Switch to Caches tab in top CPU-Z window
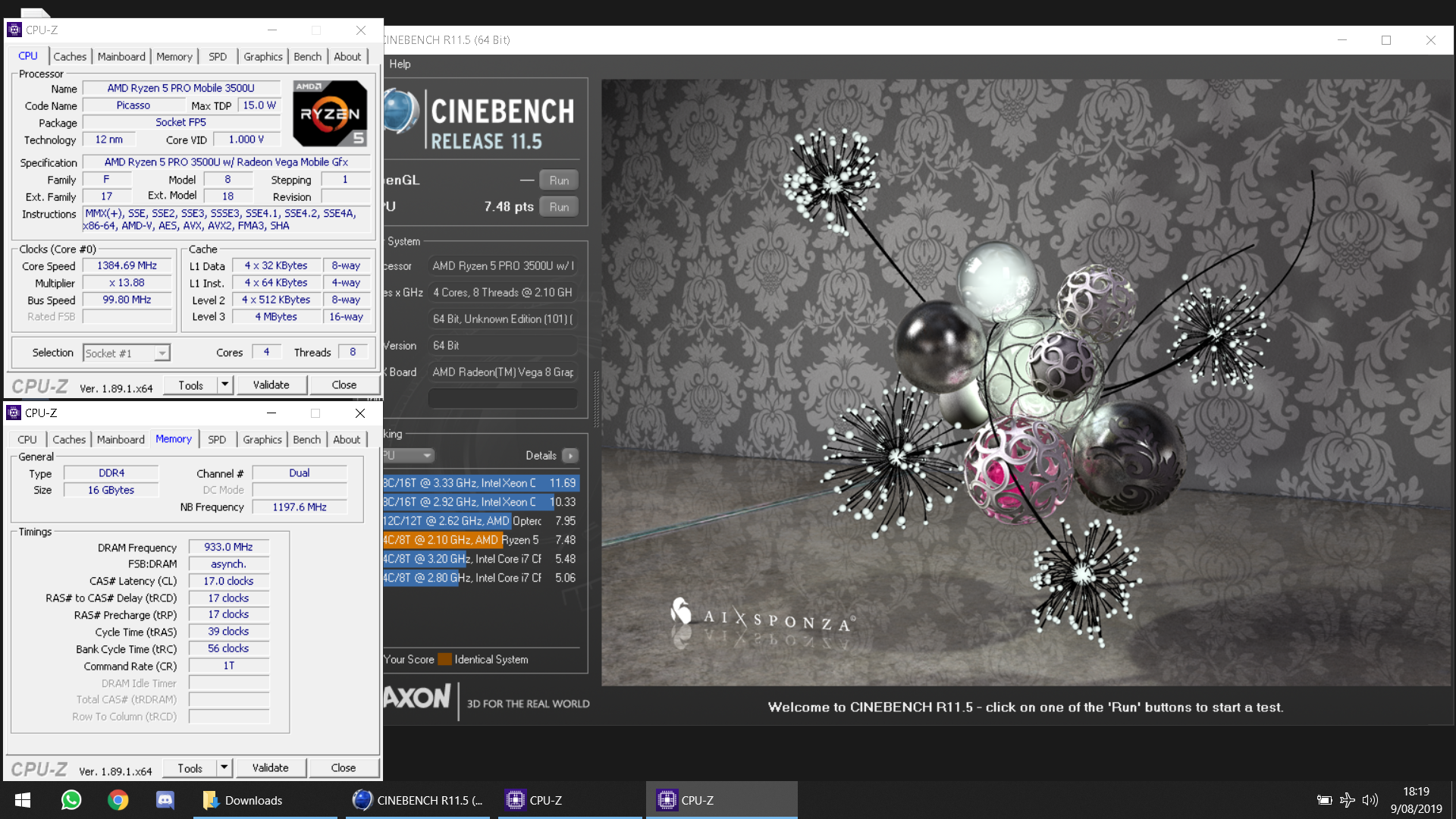Image resolution: width=1456 pixels, height=819 pixels. [x=70, y=57]
